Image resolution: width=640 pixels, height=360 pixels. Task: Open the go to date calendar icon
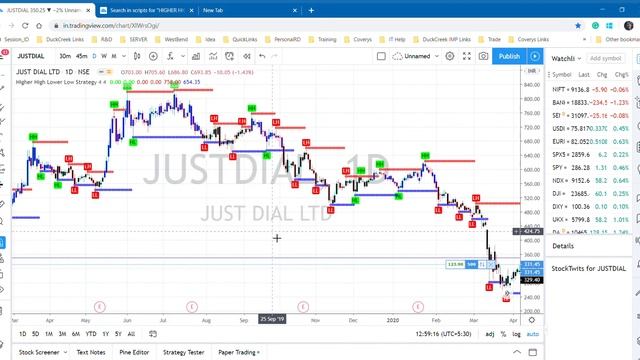(x=153, y=334)
